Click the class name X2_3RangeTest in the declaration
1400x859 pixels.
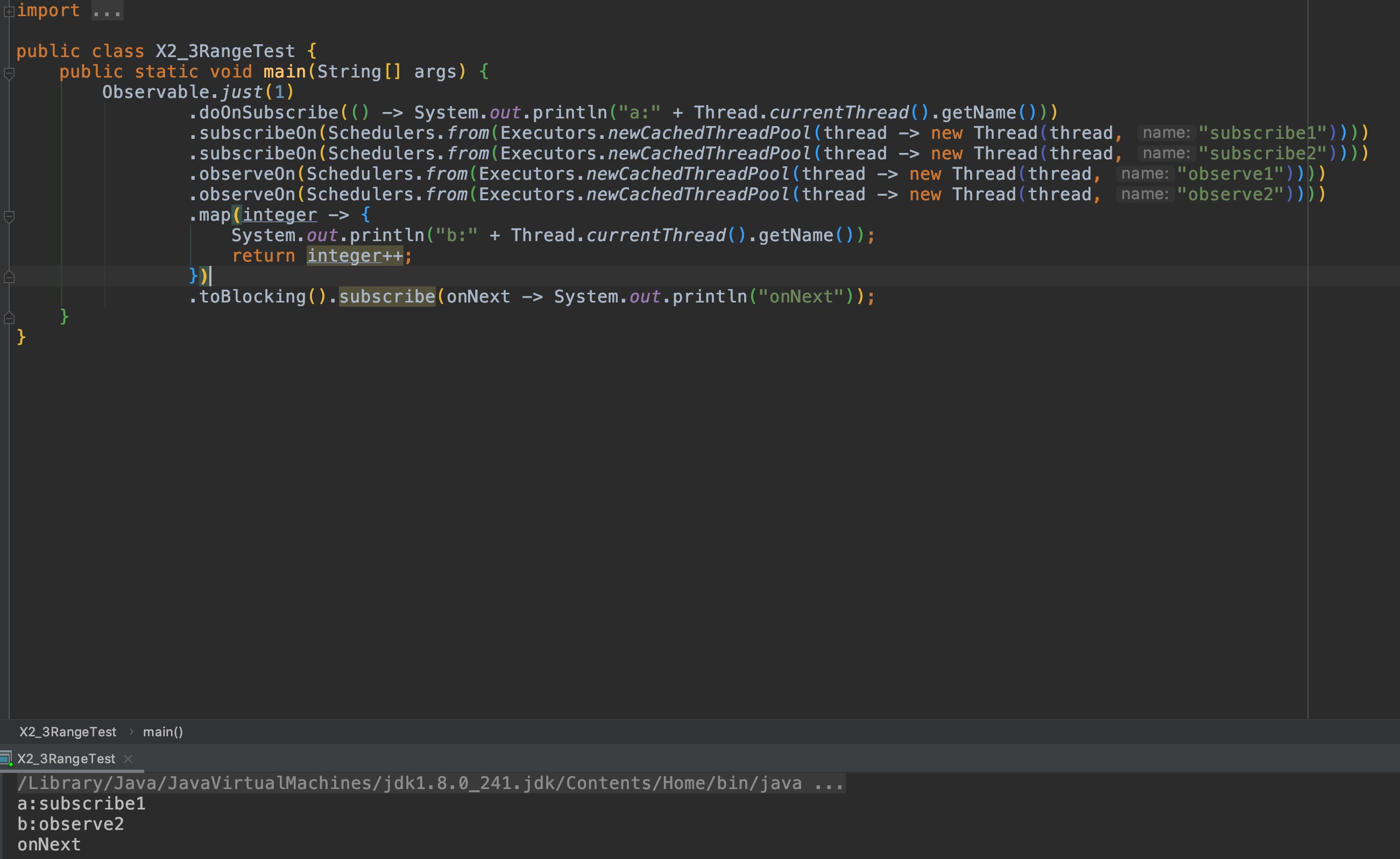pyautogui.click(x=225, y=51)
